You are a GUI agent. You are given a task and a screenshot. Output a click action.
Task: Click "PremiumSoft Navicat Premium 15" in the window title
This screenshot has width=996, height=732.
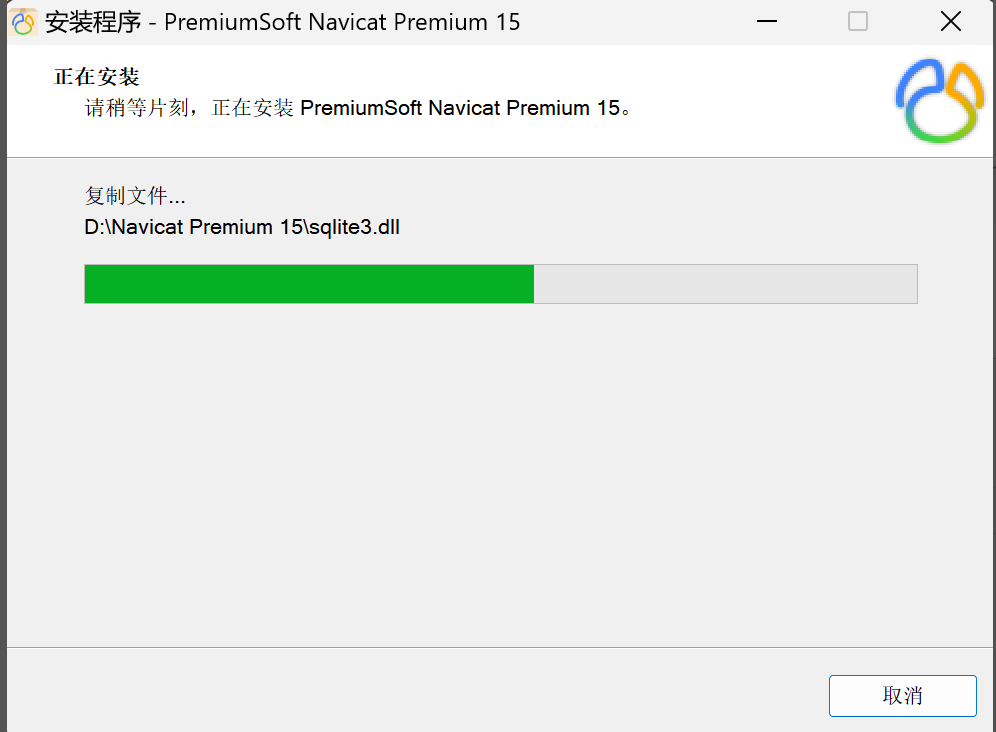342,22
